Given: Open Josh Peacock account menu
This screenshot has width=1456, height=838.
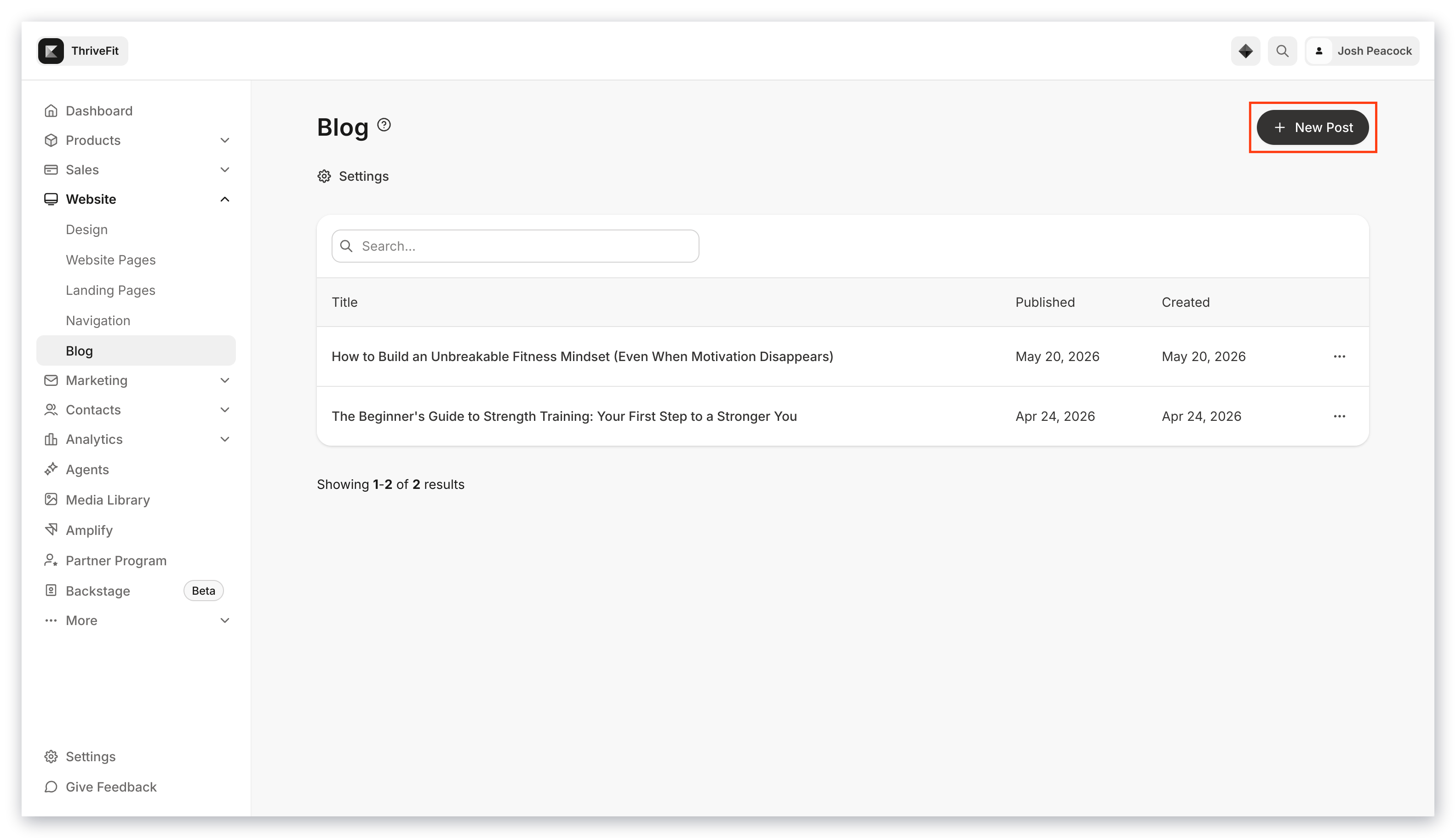Looking at the screenshot, I should (x=1362, y=51).
